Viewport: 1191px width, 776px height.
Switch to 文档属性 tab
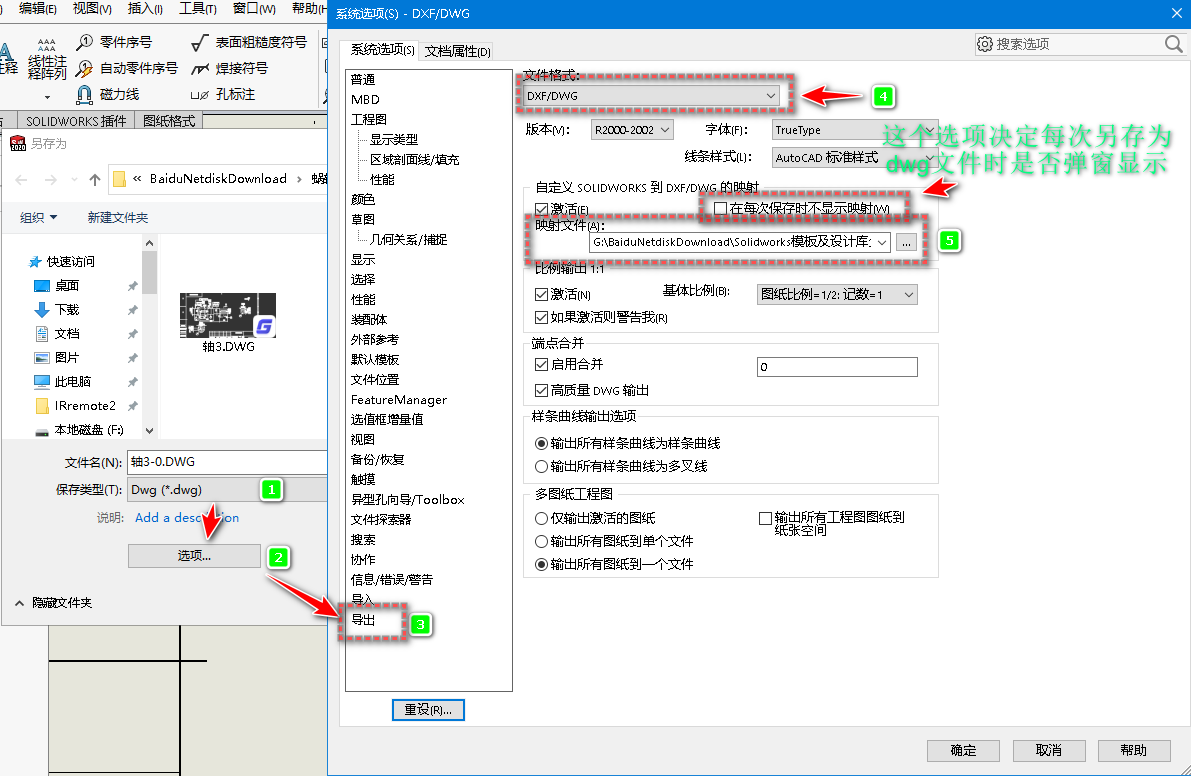pos(457,51)
